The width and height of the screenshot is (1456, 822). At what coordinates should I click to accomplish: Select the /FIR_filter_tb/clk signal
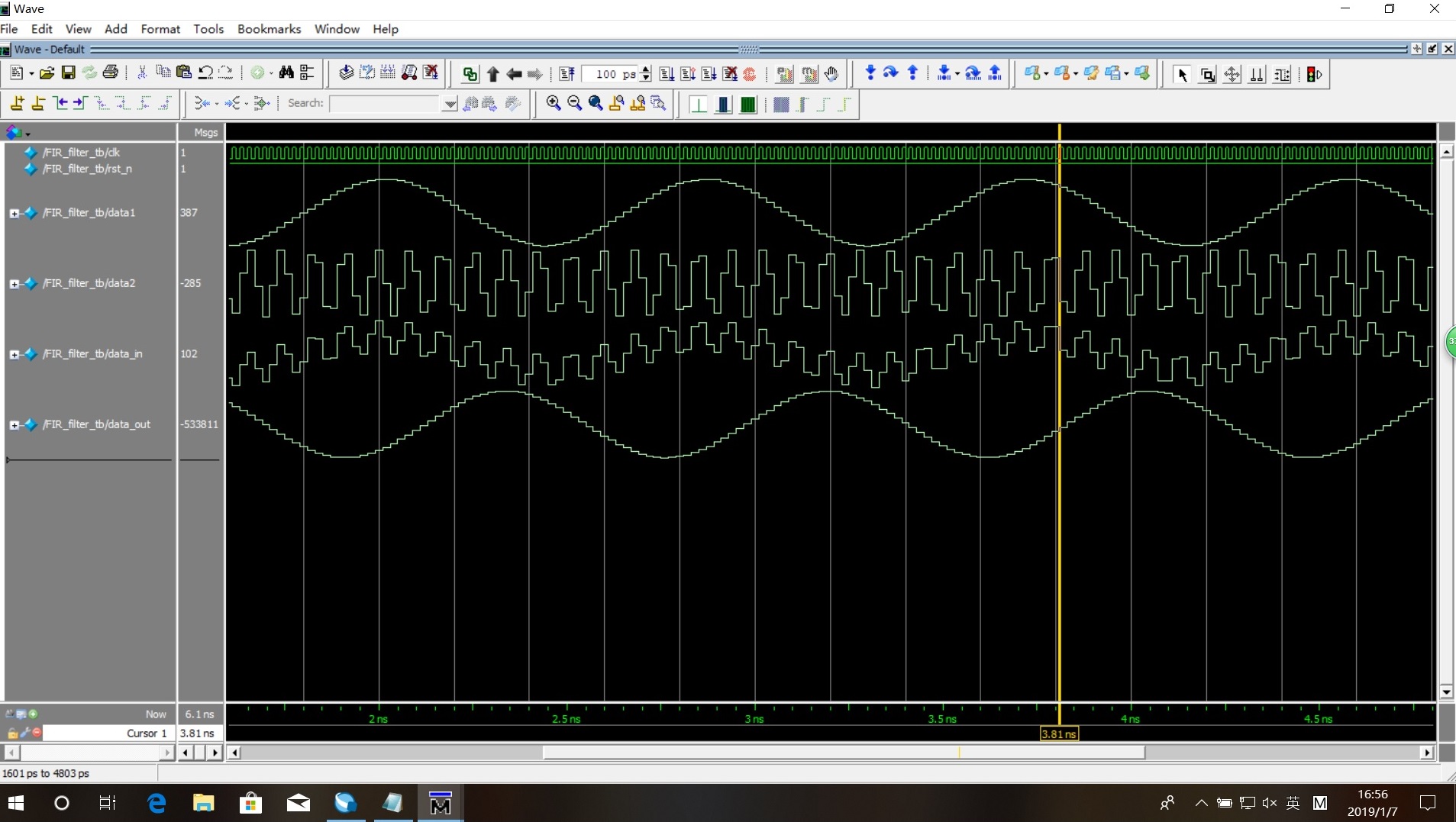pyautogui.click(x=82, y=153)
